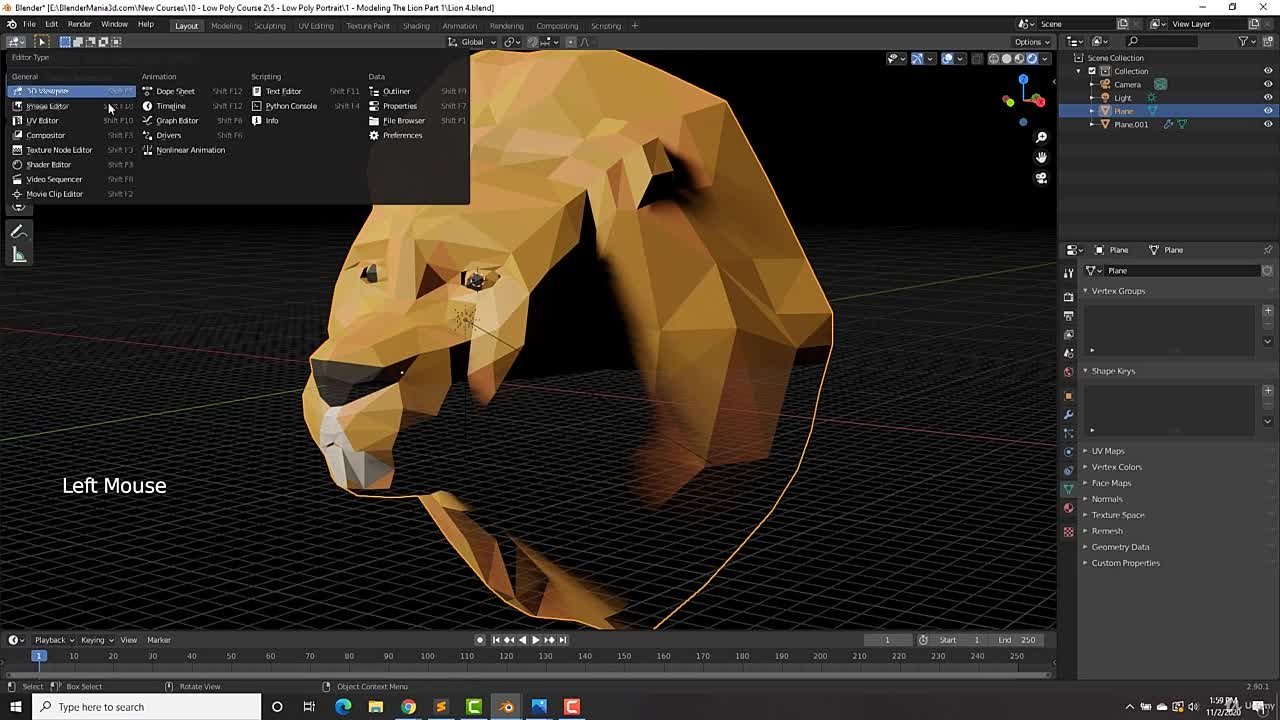Viewport: 1280px width, 720px height.
Task: Select the Annotate pencil tool
Action: pyautogui.click(x=18, y=231)
